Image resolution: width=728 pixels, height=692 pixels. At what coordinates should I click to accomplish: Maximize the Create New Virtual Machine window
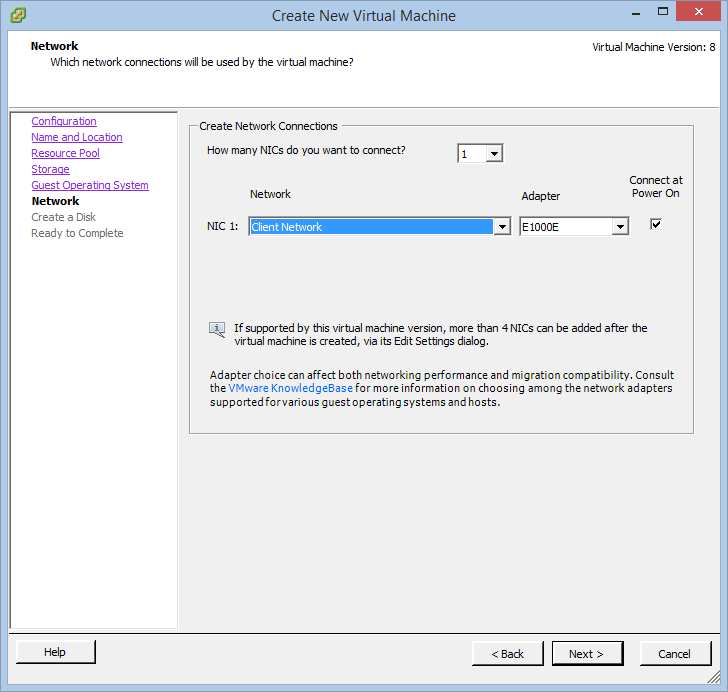(x=663, y=12)
